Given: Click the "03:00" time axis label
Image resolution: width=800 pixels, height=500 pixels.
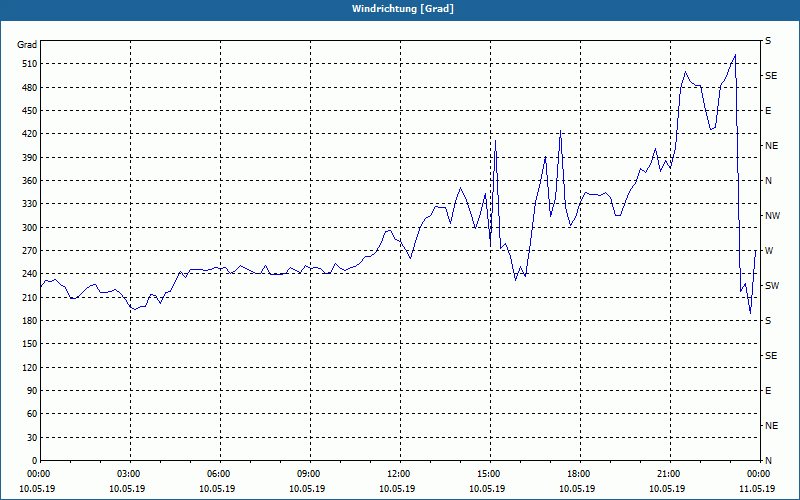Looking at the screenshot, I should (130, 474).
